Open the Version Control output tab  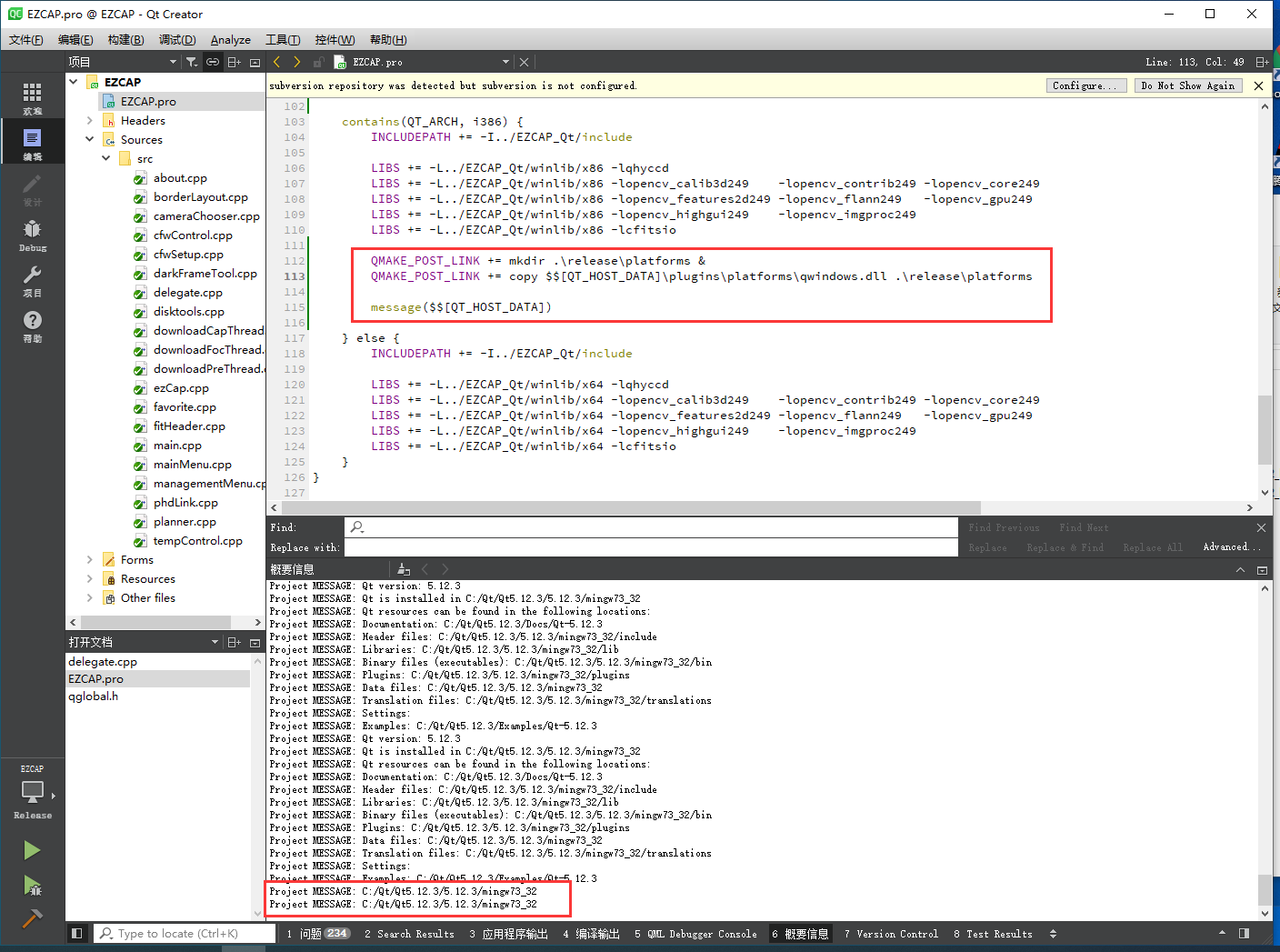[x=891, y=934]
